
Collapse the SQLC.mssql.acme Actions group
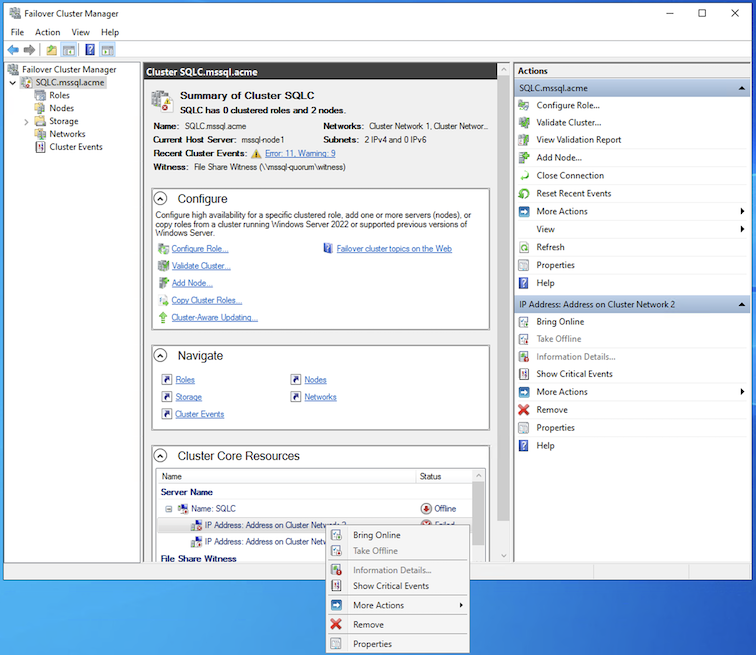[x=742, y=88]
